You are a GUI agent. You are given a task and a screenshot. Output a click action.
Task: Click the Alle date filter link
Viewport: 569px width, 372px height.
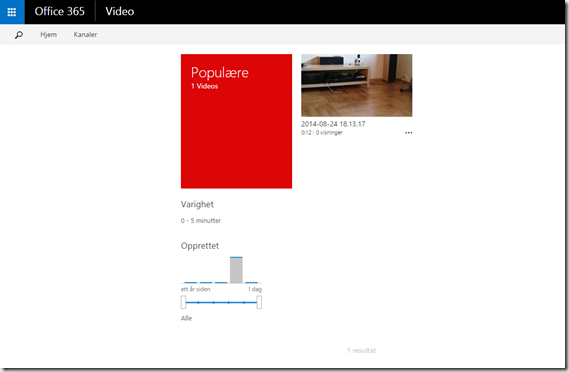186,318
